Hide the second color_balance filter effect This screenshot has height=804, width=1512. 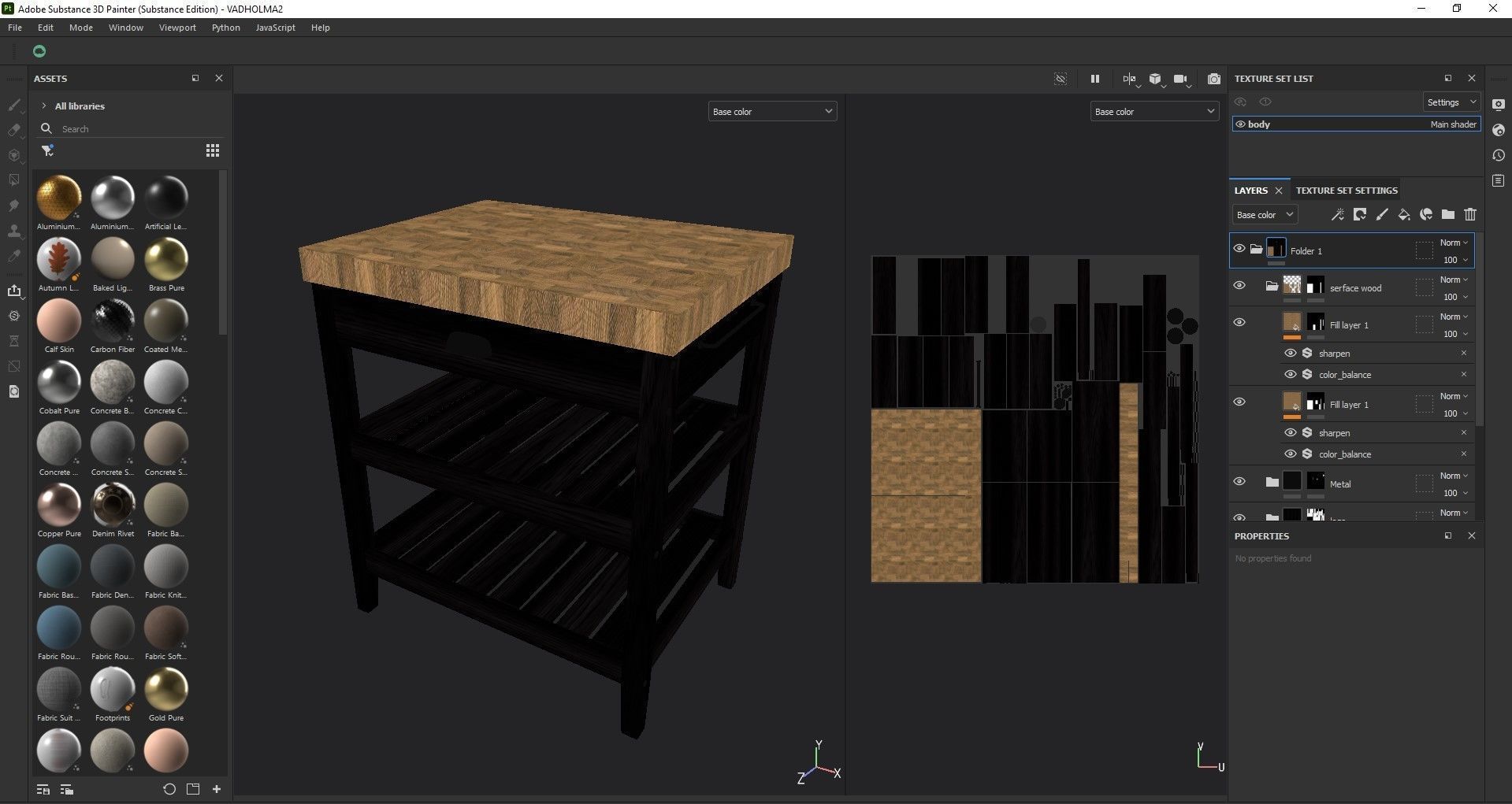point(1290,454)
